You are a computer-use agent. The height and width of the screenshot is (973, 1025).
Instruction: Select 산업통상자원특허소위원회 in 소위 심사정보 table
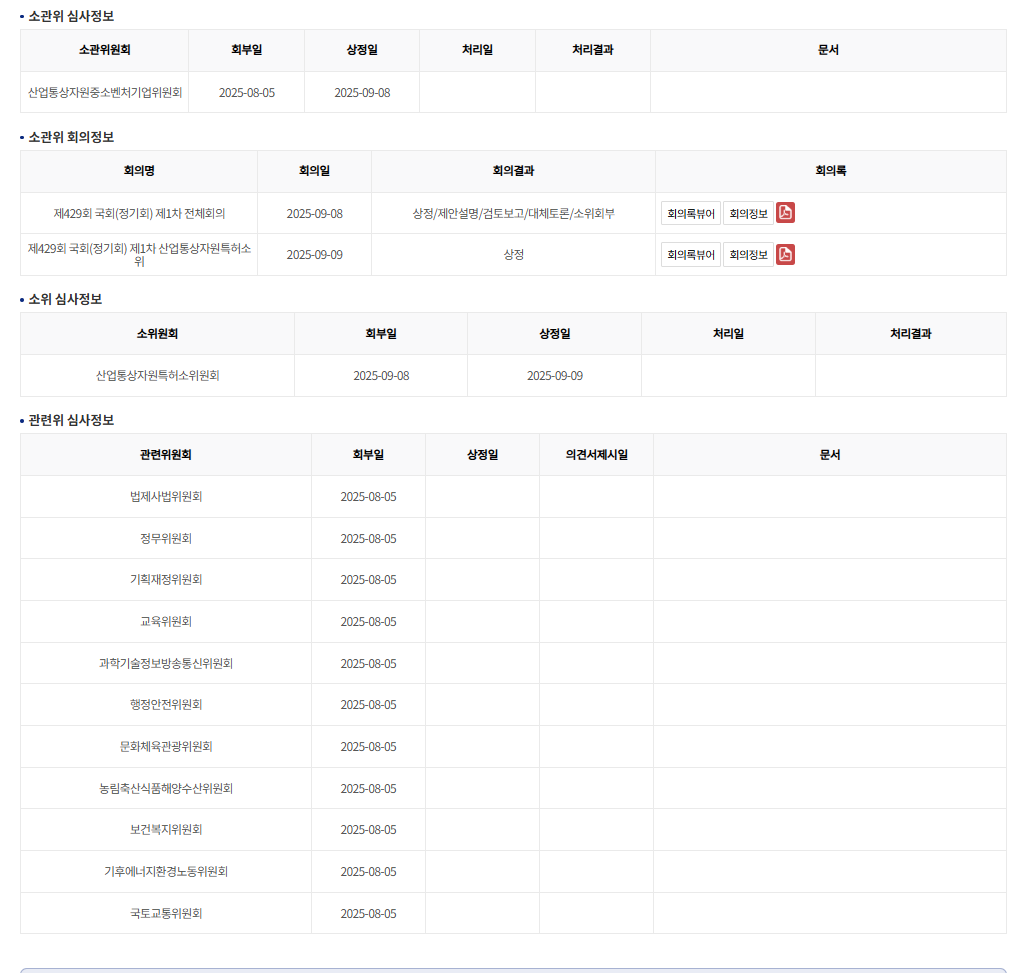point(157,376)
